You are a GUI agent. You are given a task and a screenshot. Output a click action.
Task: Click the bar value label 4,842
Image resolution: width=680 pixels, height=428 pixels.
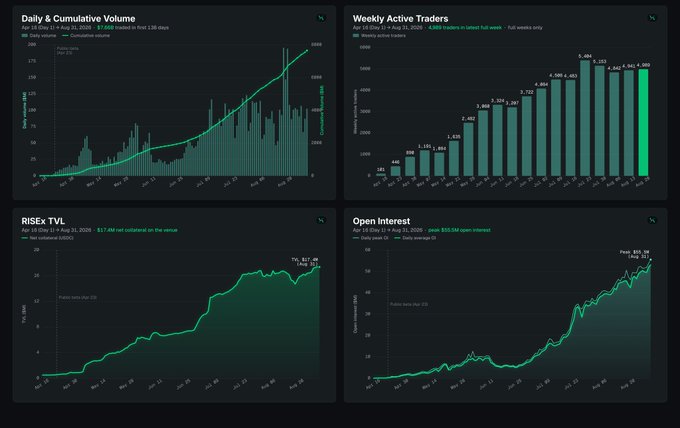[x=614, y=69]
